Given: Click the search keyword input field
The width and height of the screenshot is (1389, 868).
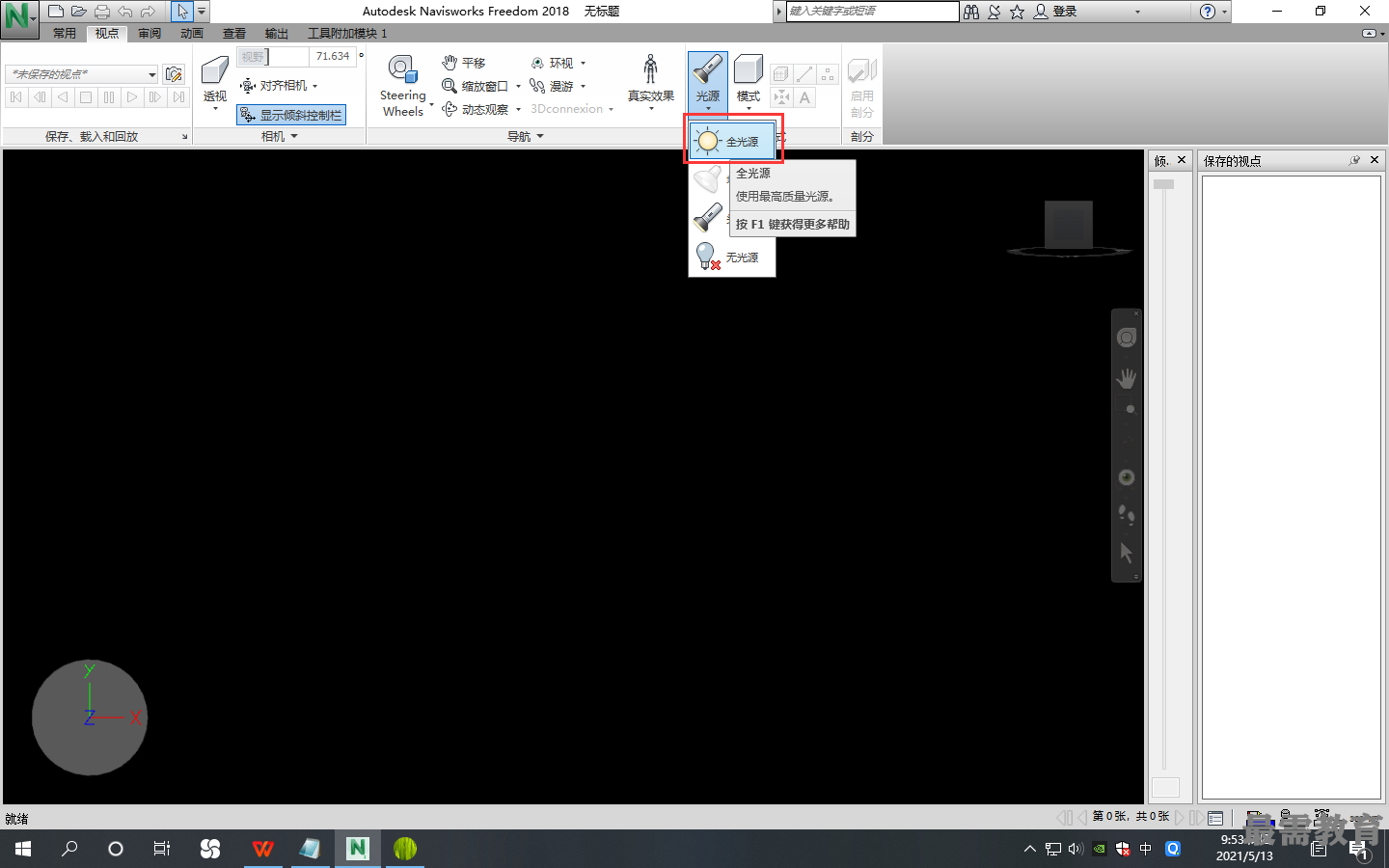Looking at the screenshot, I should (872, 12).
